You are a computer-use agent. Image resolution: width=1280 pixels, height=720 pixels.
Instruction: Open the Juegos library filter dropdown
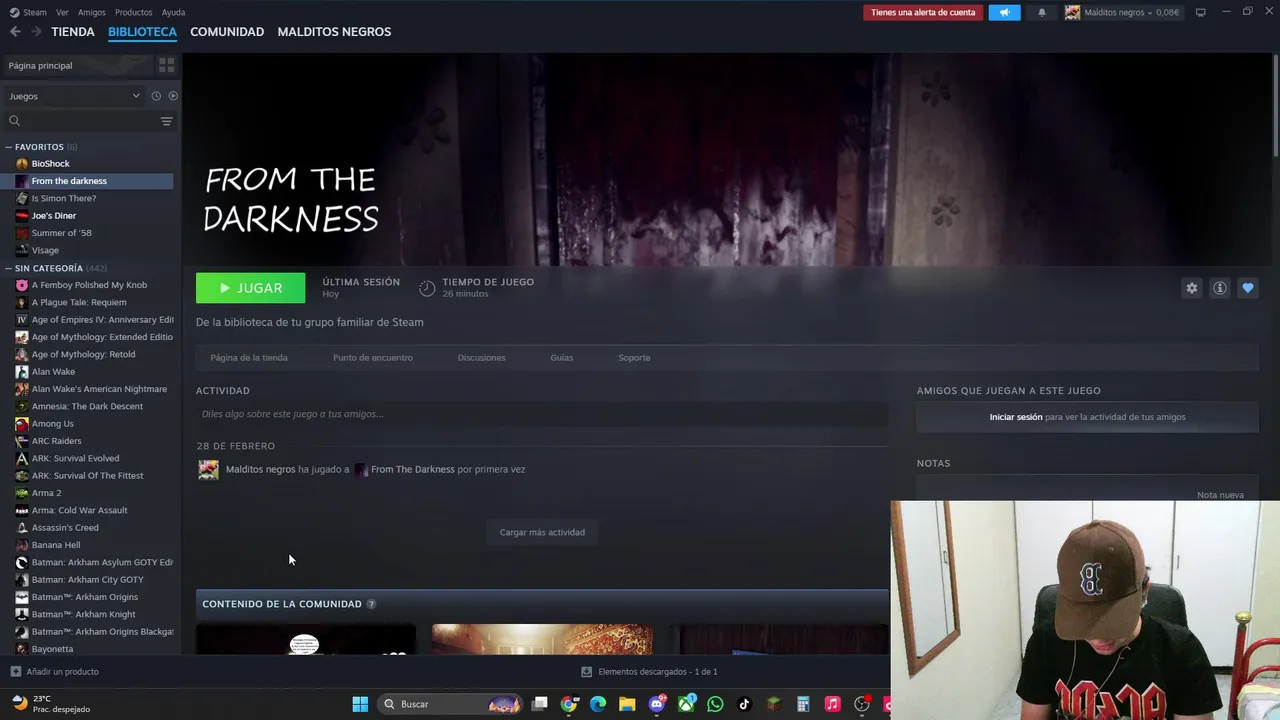74,96
